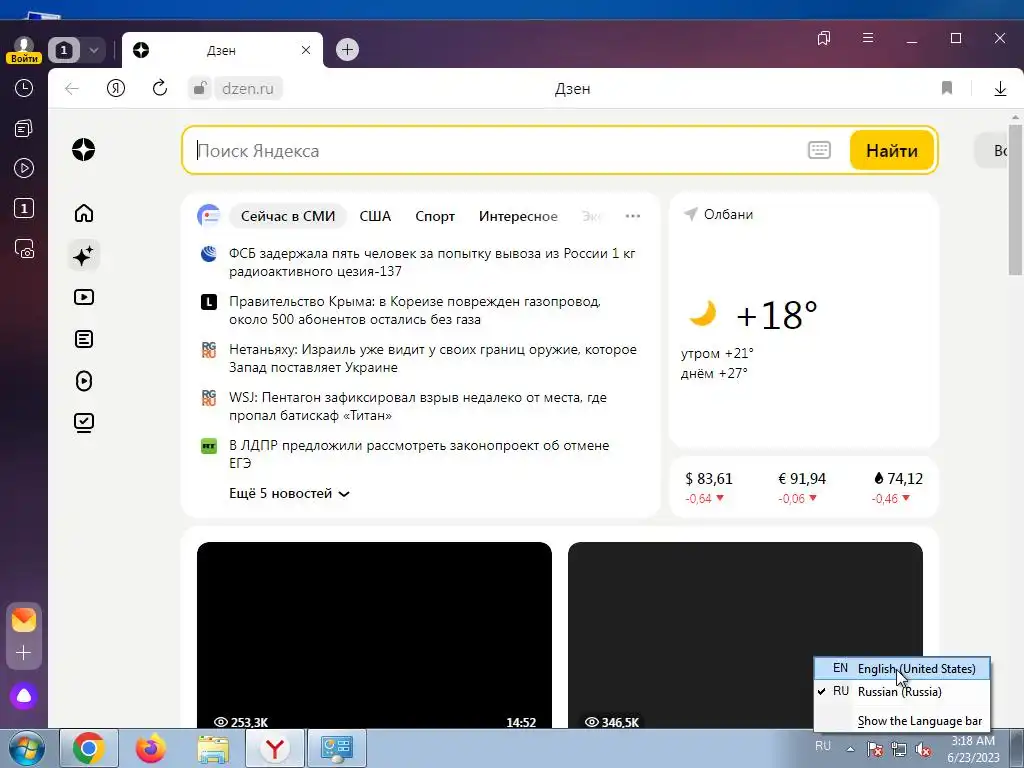Close the Дзен tab
1024x768 pixels.
pos(306,50)
